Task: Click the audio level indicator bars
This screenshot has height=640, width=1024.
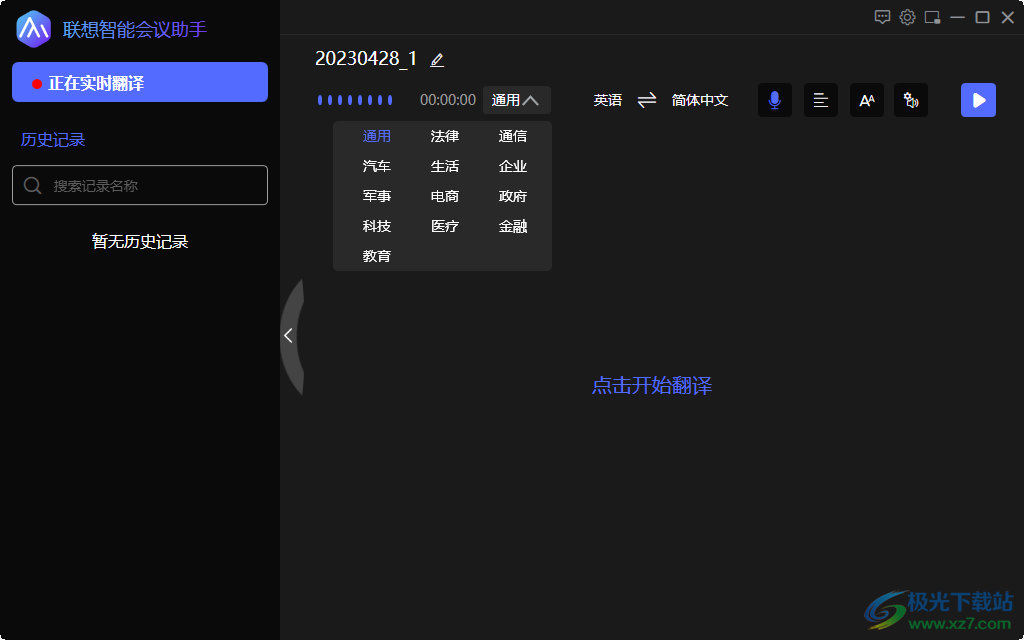Action: pos(355,100)
